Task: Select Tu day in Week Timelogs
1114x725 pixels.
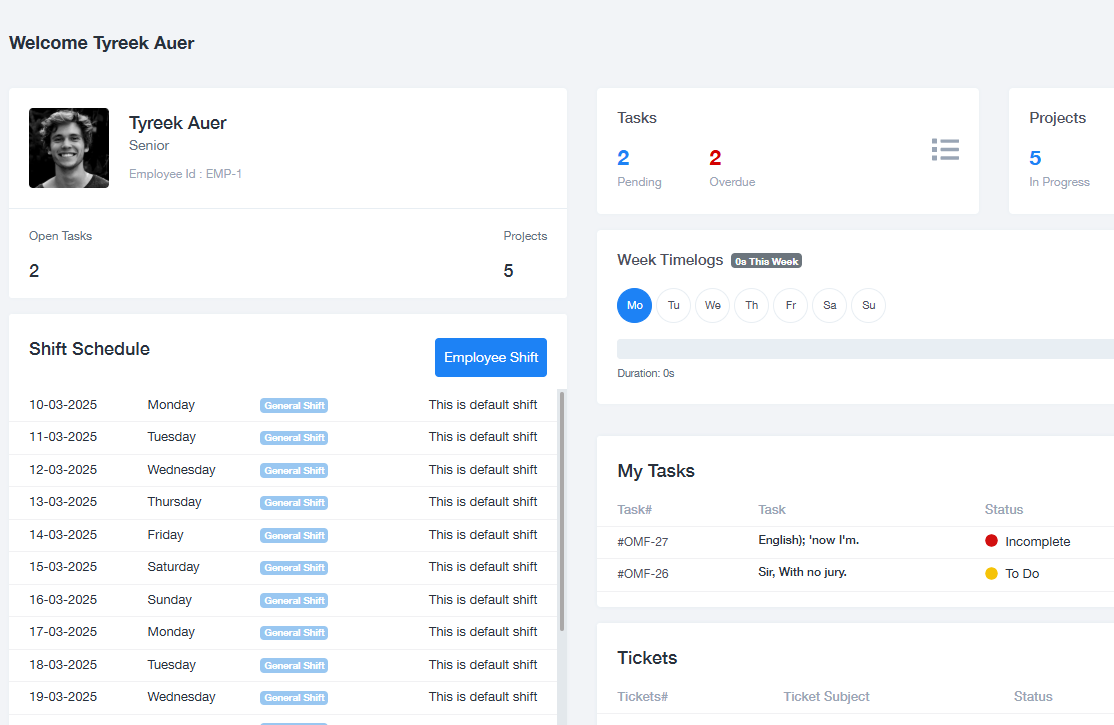Action: pyautogui.click(x=673, y=305)
